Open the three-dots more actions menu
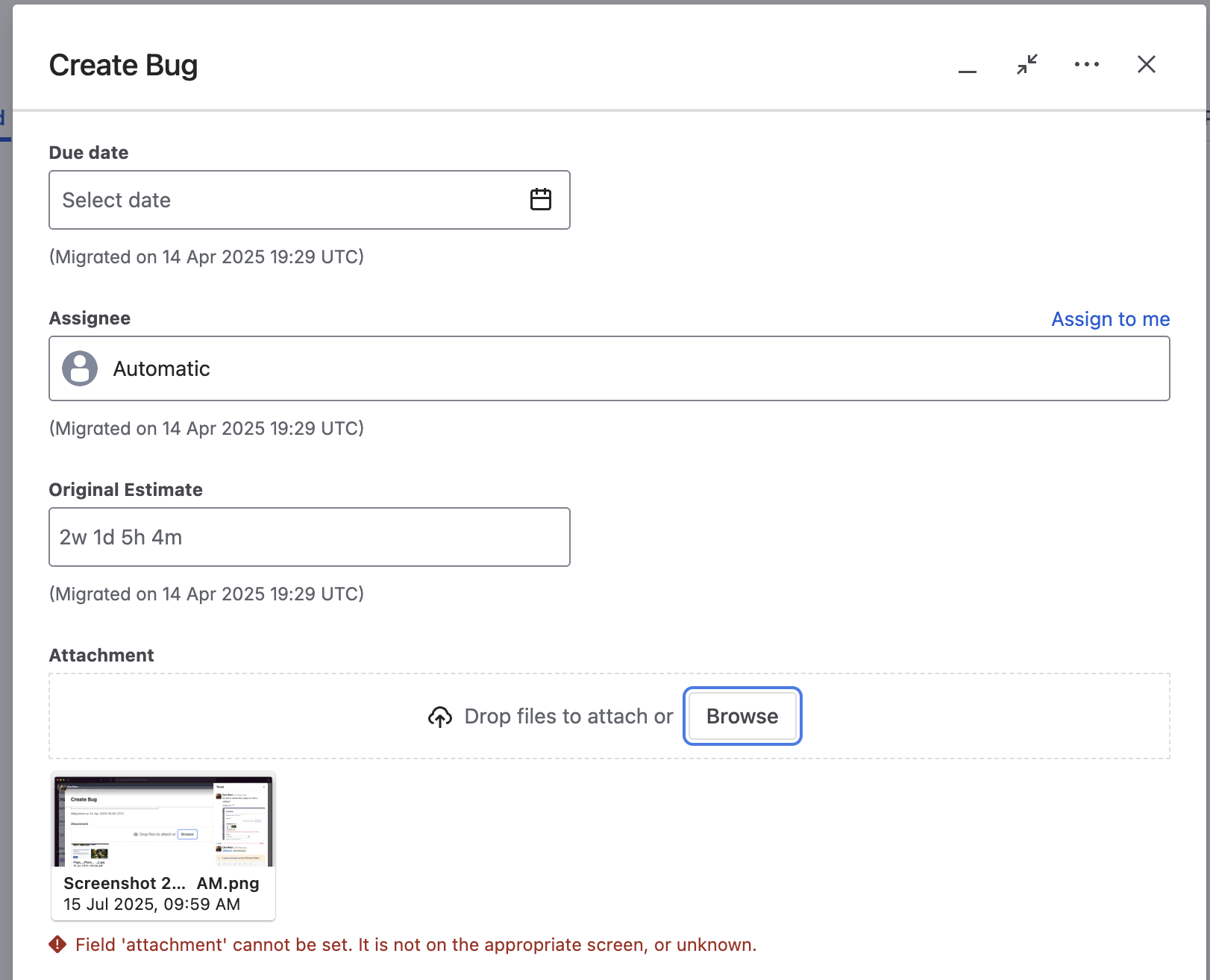Viewport: 1210px width, 980px height. pos(1087,65)
